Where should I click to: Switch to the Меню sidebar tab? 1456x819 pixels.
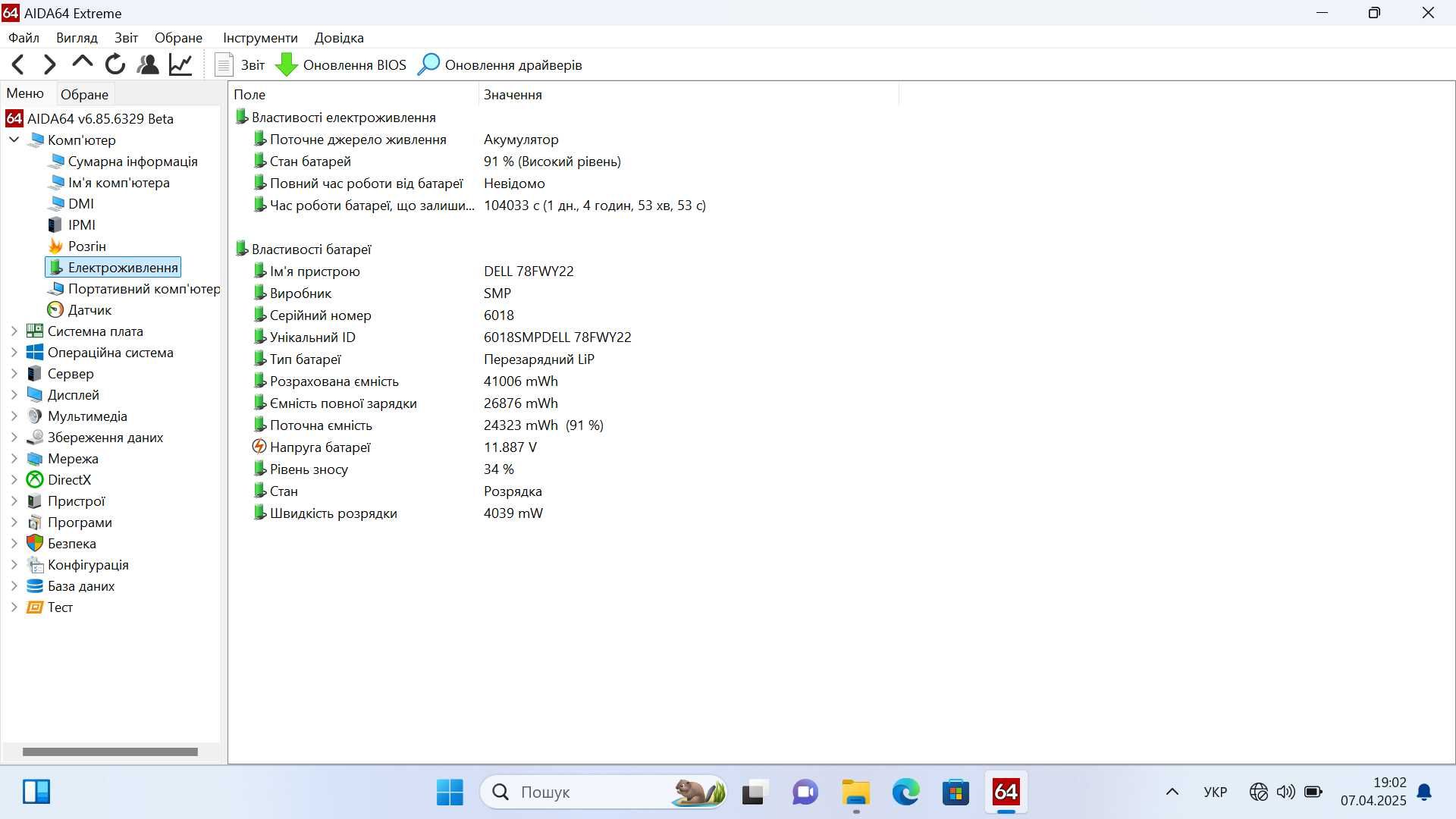tap(25, 93)
